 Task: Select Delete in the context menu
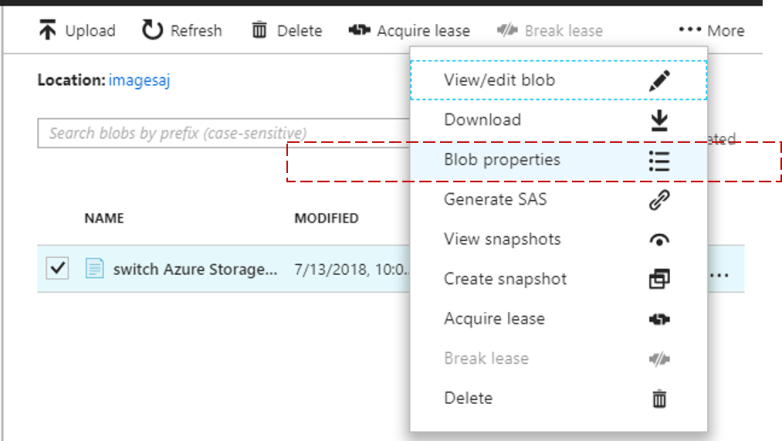(x=468, y=398)
